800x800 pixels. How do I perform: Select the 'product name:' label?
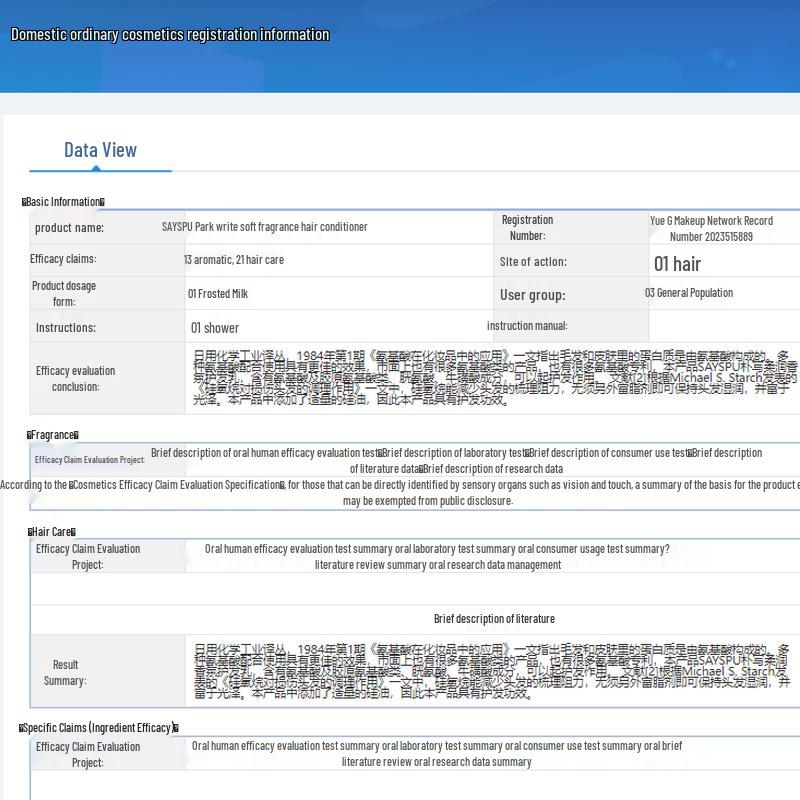tap(69, 228)
